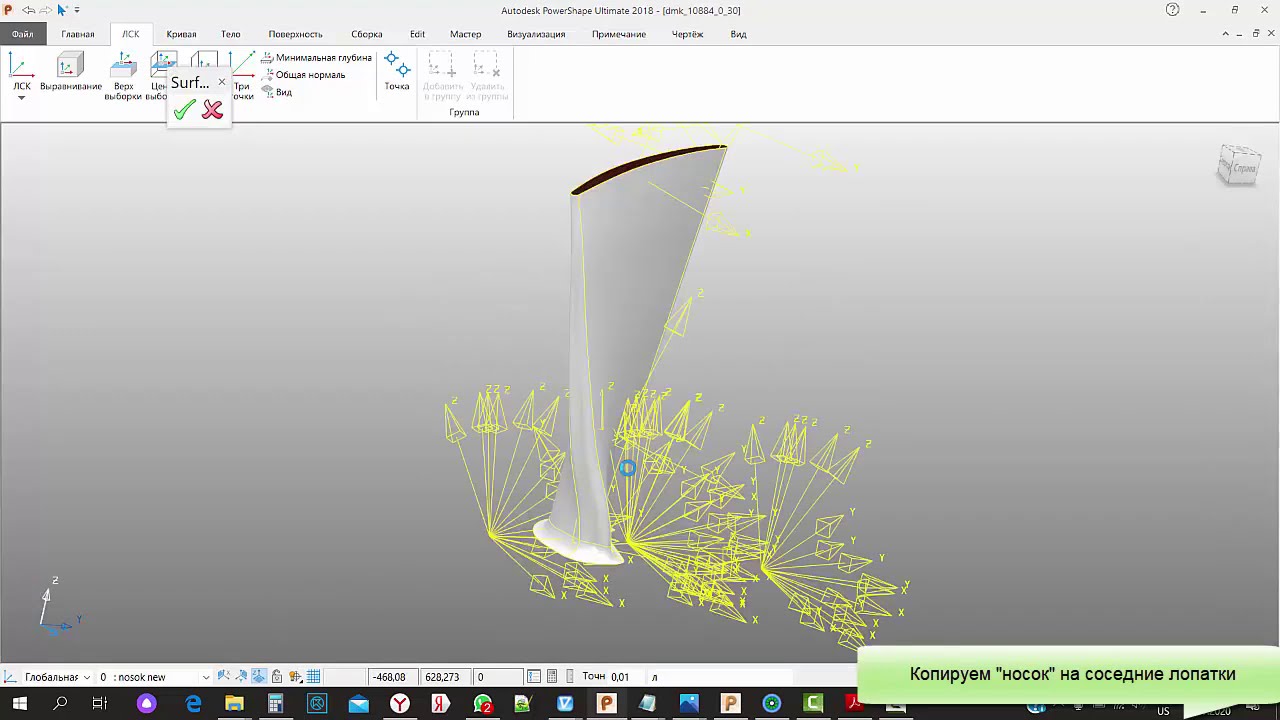Switch to the Сборка tab
Screen dimensions: 1280x720
(x=367, y=34)
